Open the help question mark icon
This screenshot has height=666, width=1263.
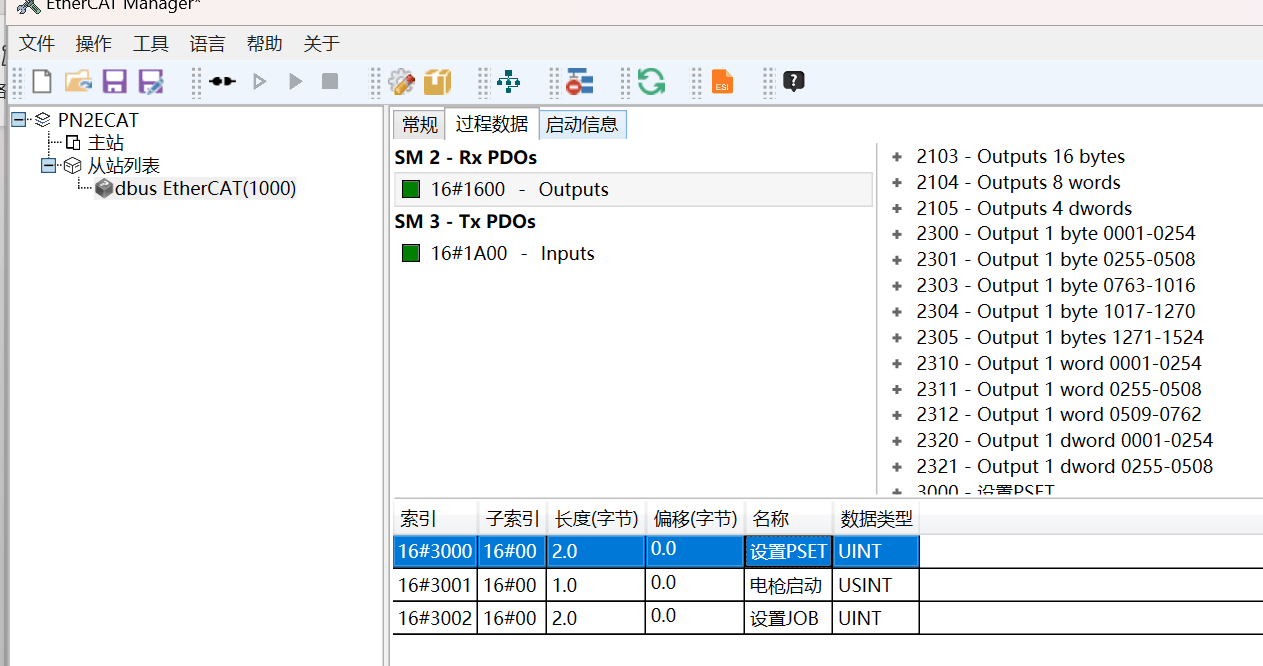[794, 81]
